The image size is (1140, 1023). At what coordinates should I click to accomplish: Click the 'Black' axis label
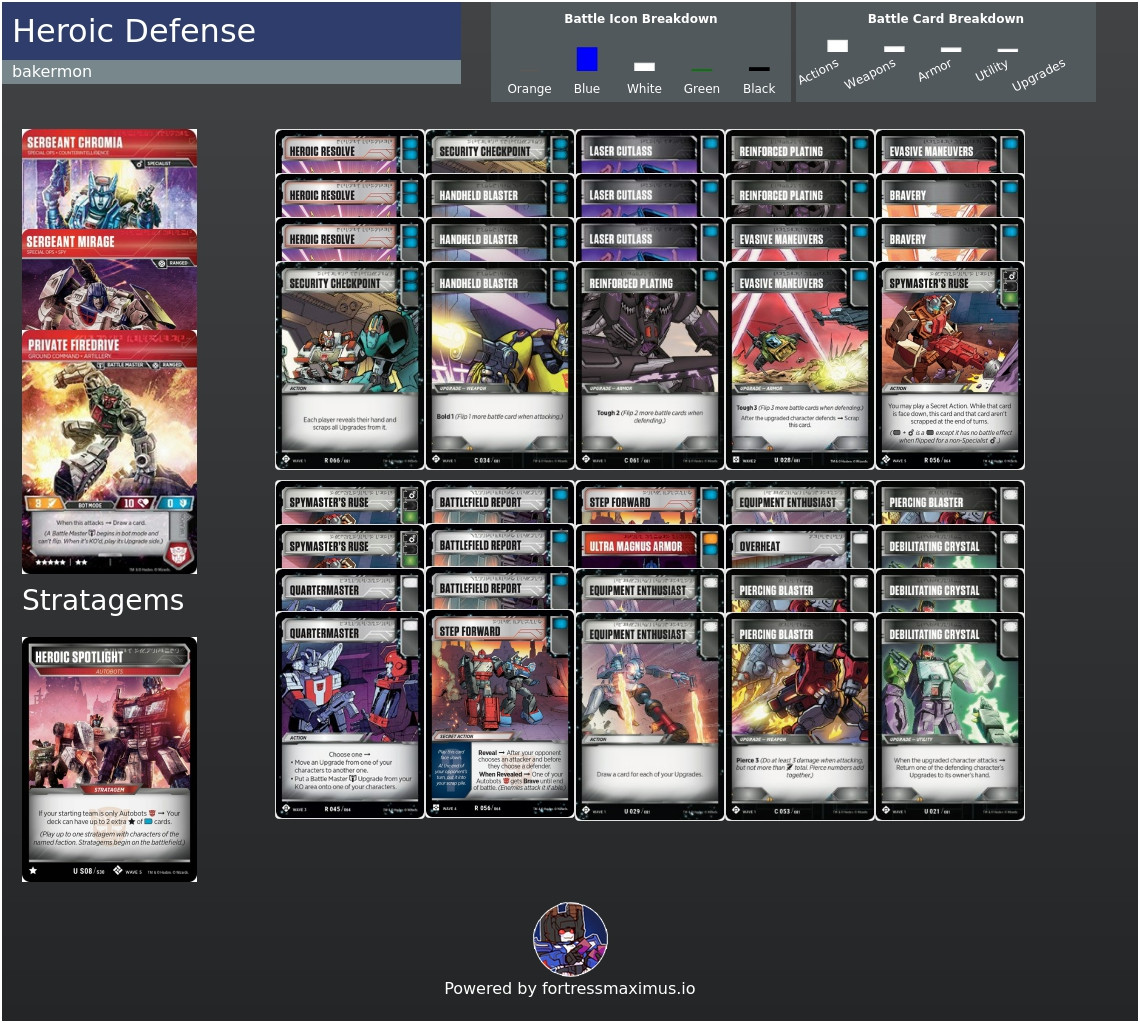pyautogui.click(x=759, y=89)
